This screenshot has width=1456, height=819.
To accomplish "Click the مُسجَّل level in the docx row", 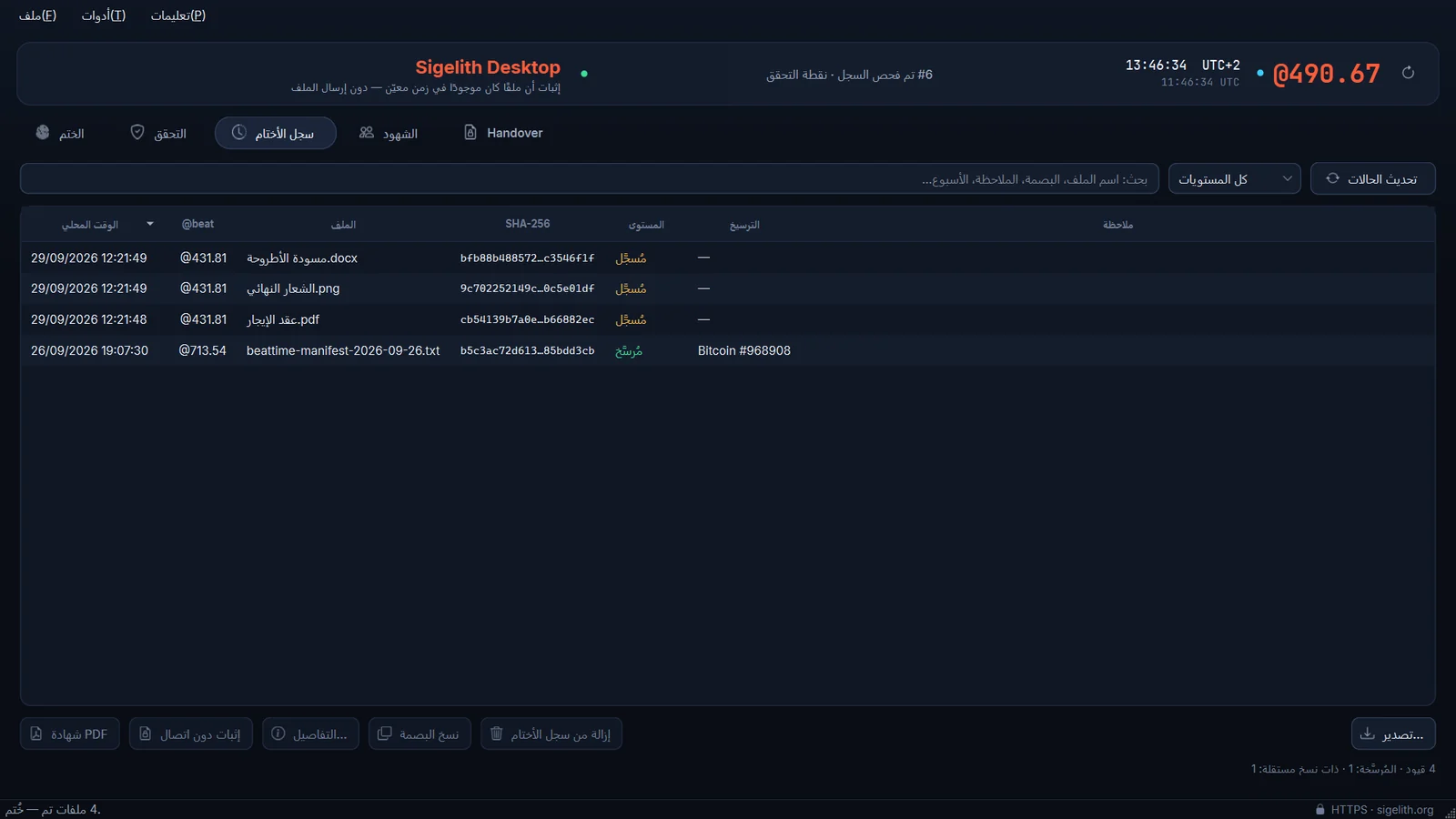I will click(x=631, y=258).
